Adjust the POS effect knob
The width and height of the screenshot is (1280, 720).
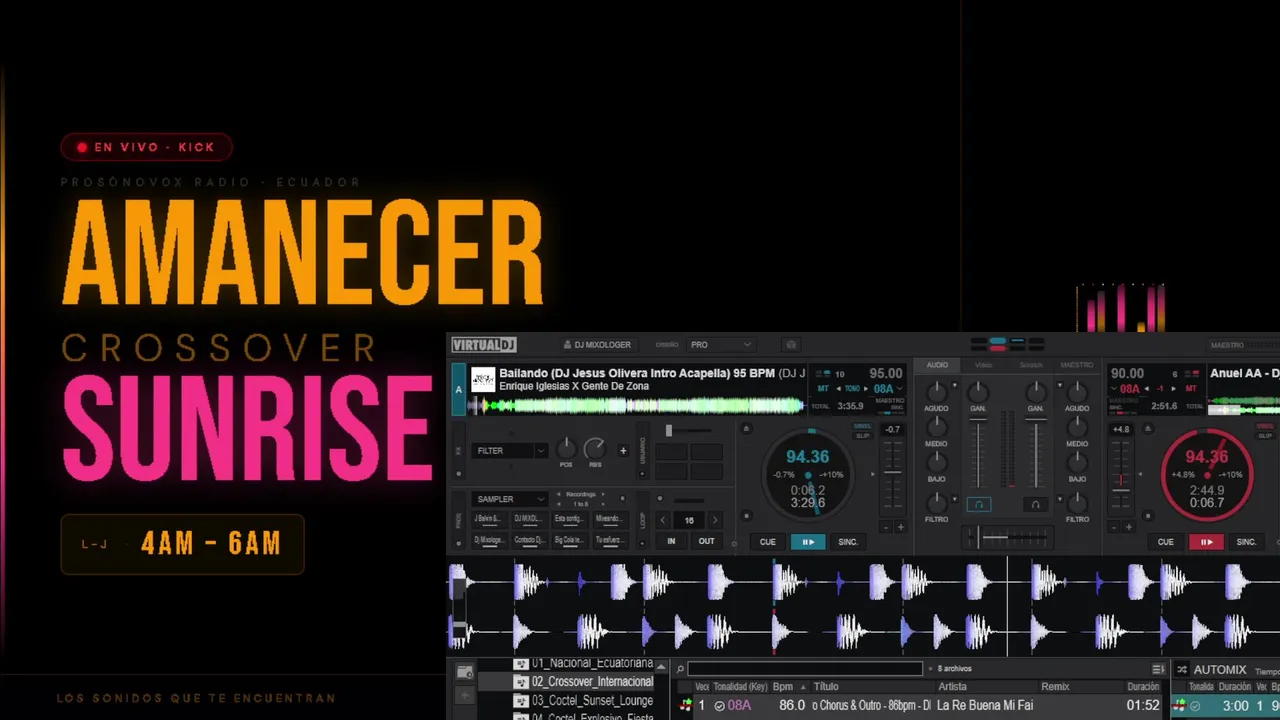tap(566, 448)
